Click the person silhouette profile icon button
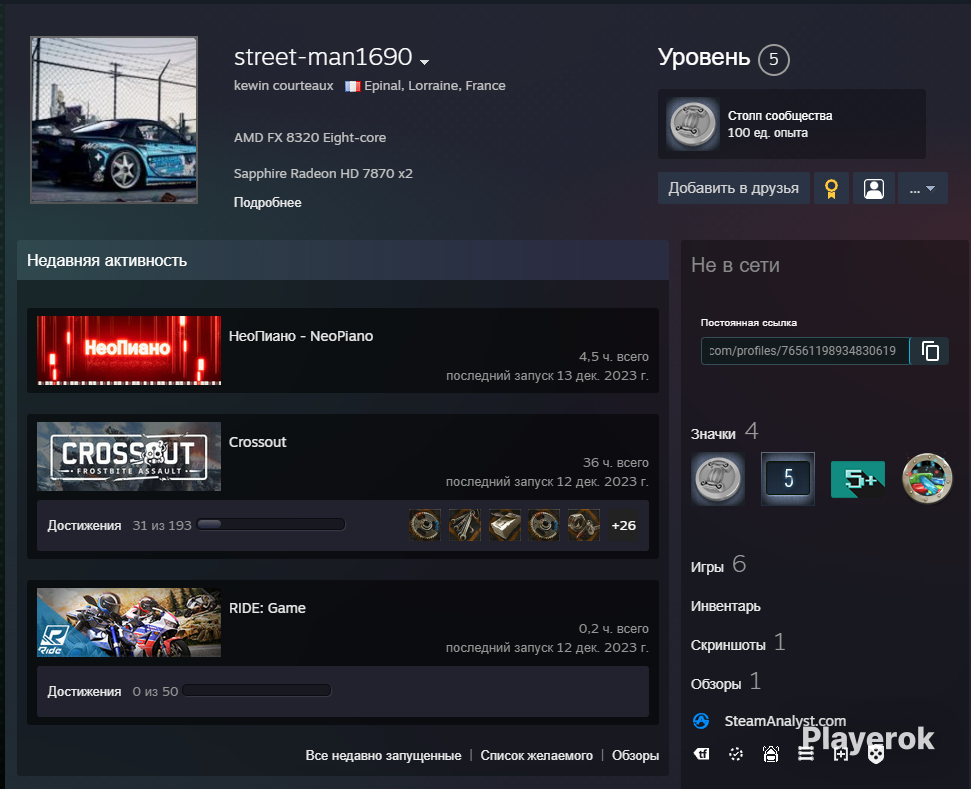The height and width of the screenshot is (789, 971). pyautogui.click(x=874, y=188)
